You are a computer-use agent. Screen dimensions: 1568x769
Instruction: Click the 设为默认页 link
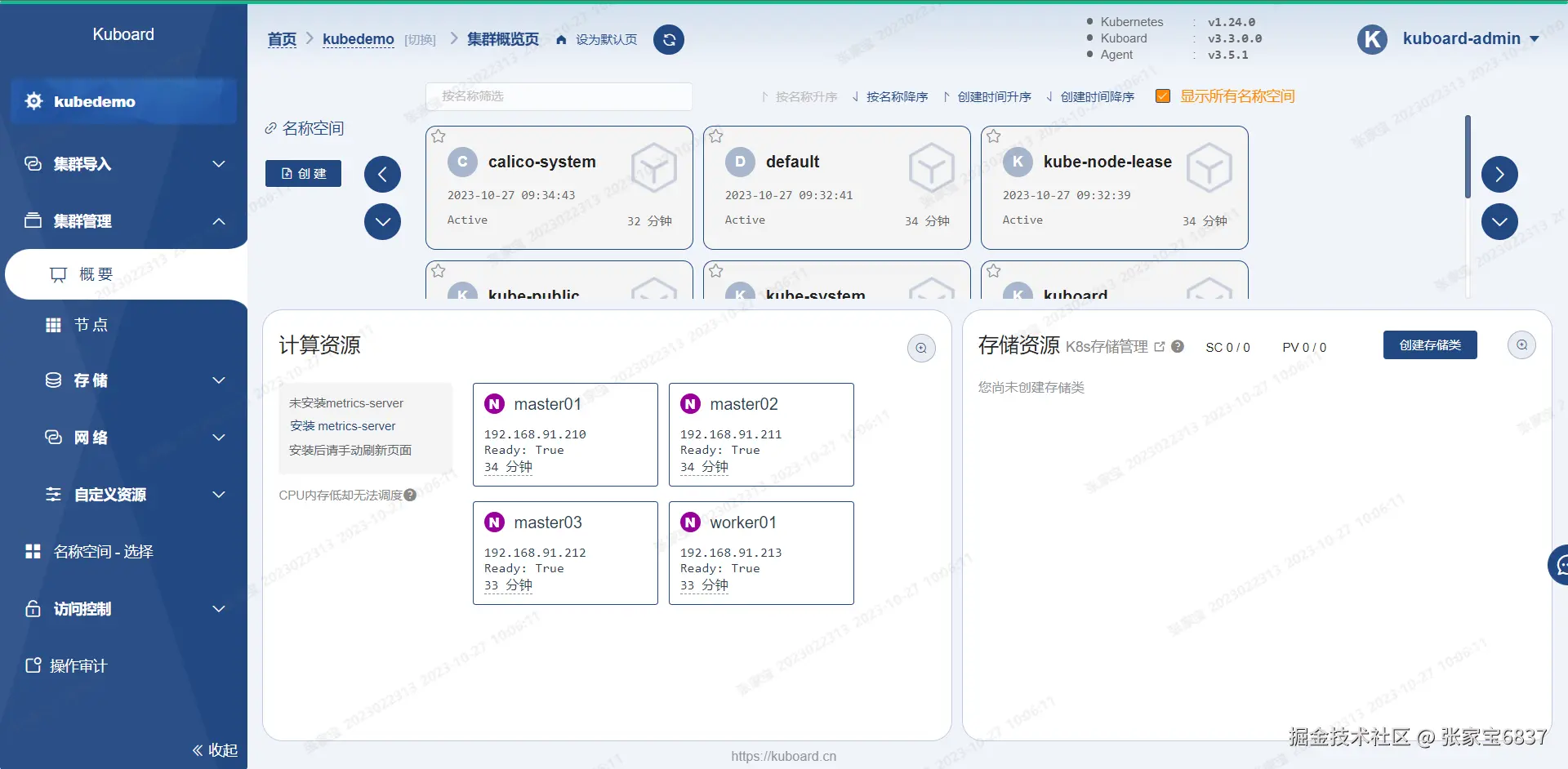coord(606,39)
